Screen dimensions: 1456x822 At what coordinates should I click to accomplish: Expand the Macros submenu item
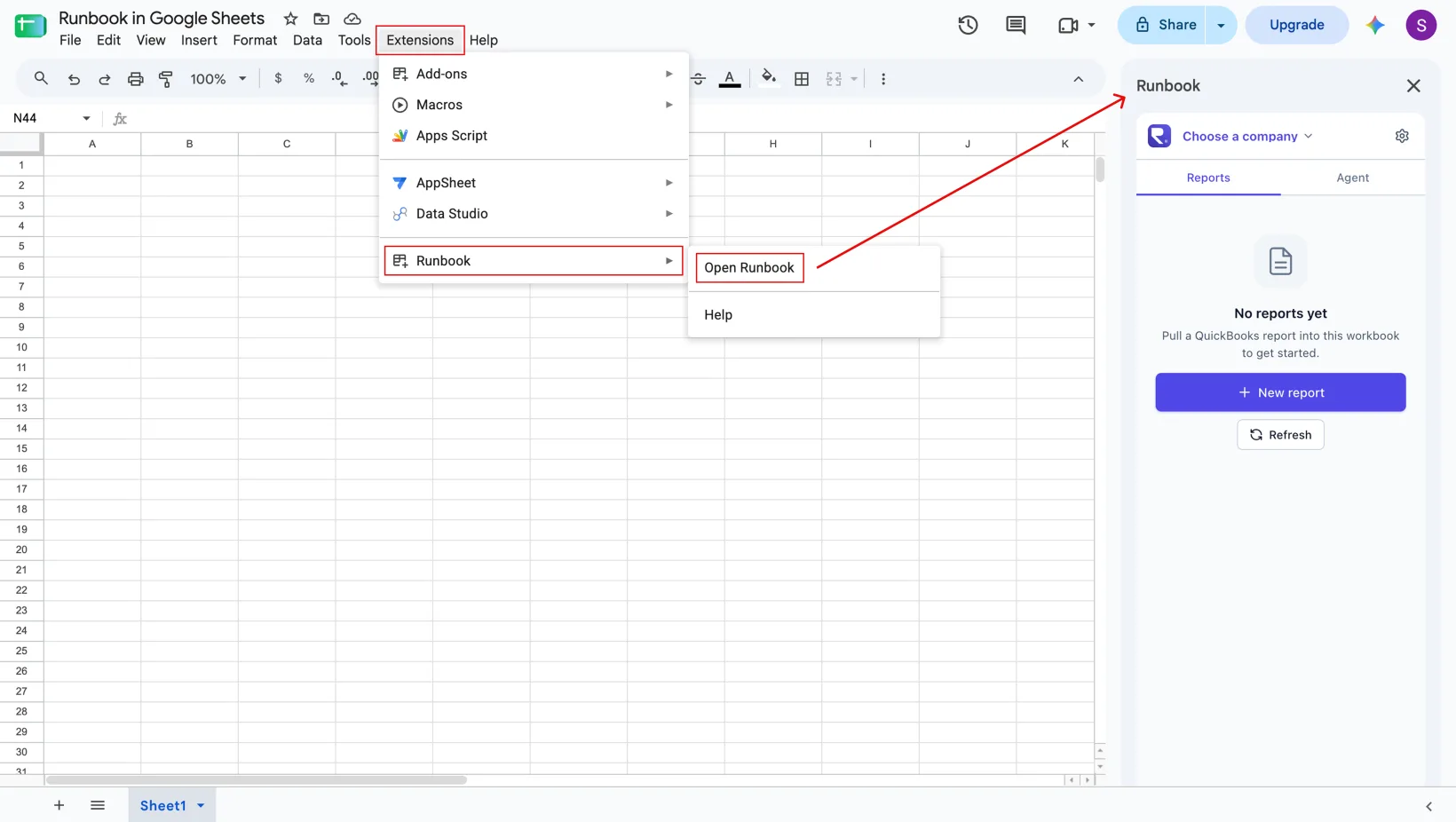[x=534, y=105]
